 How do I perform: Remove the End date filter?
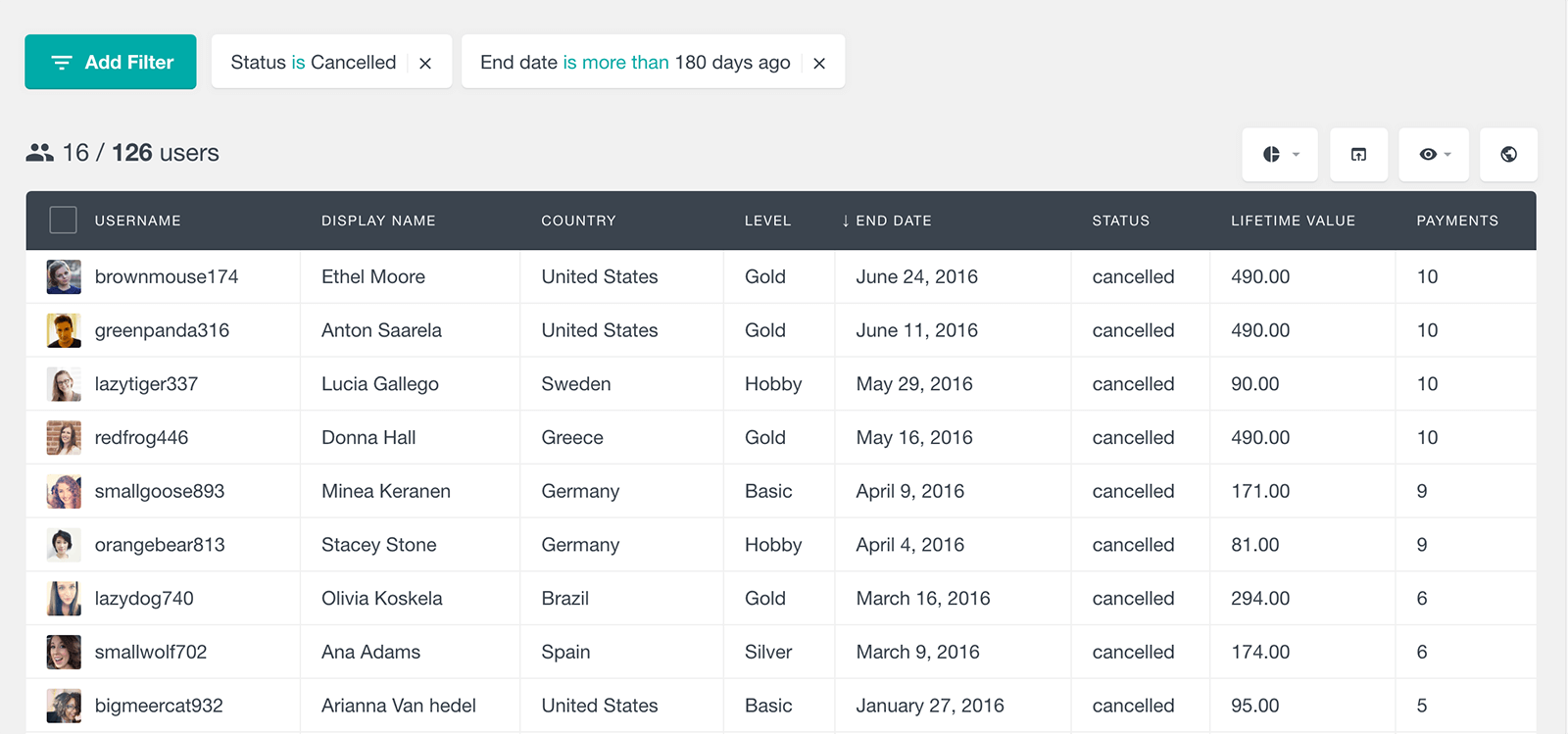[819, 63]
